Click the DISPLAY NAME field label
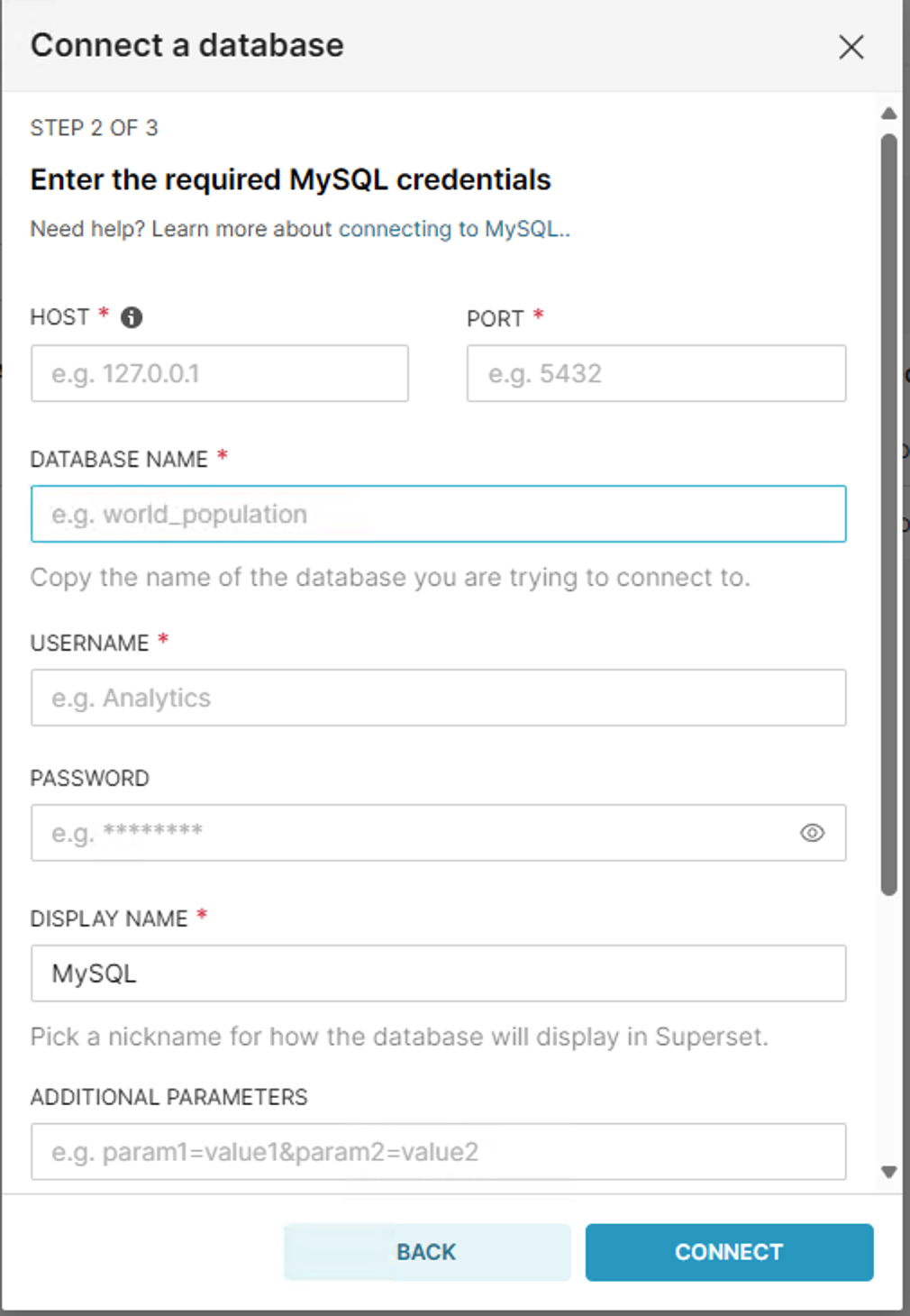Screen dimensions: 910x1316 [x=109, y=918]
